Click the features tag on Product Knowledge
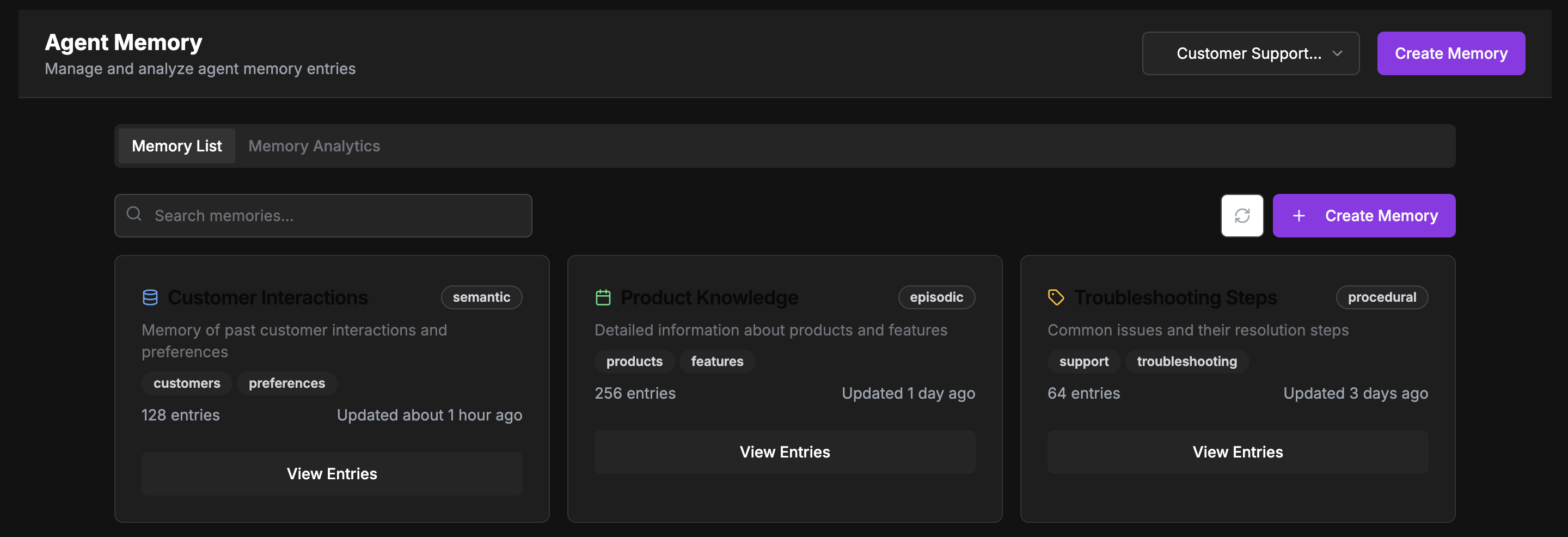 (x=717, y=361)
